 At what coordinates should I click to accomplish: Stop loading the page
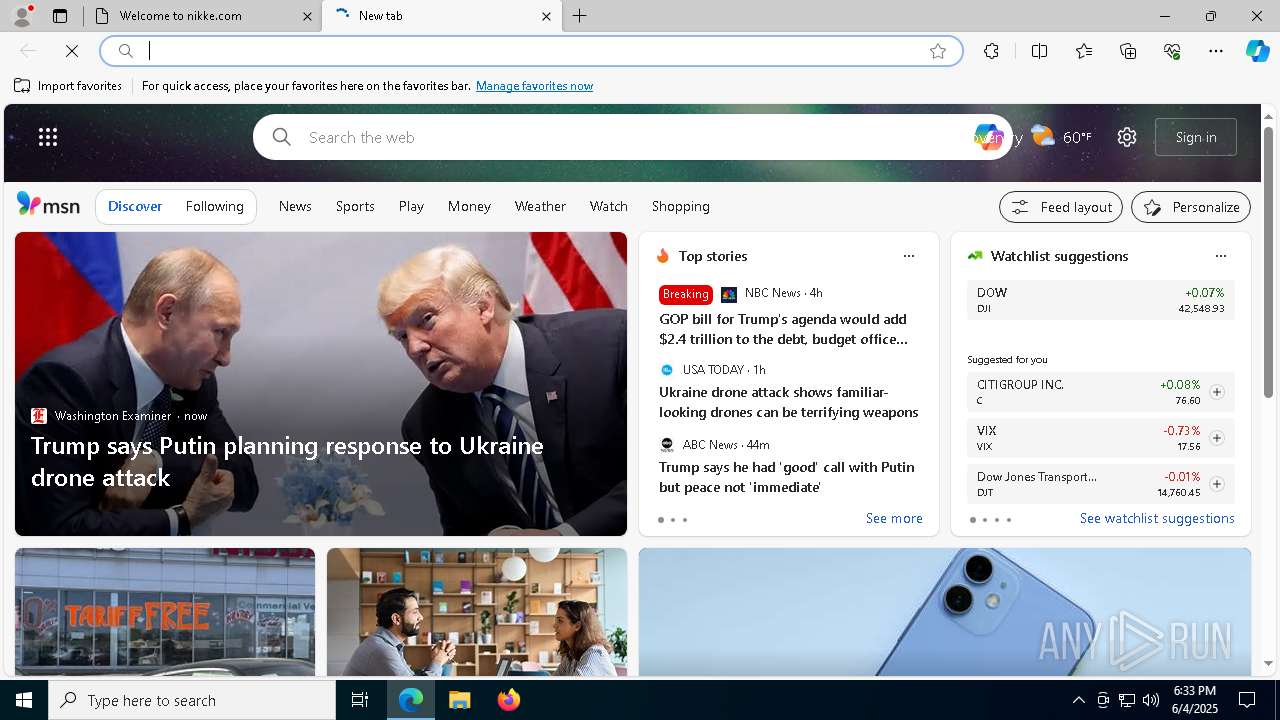tap(72, 51)
